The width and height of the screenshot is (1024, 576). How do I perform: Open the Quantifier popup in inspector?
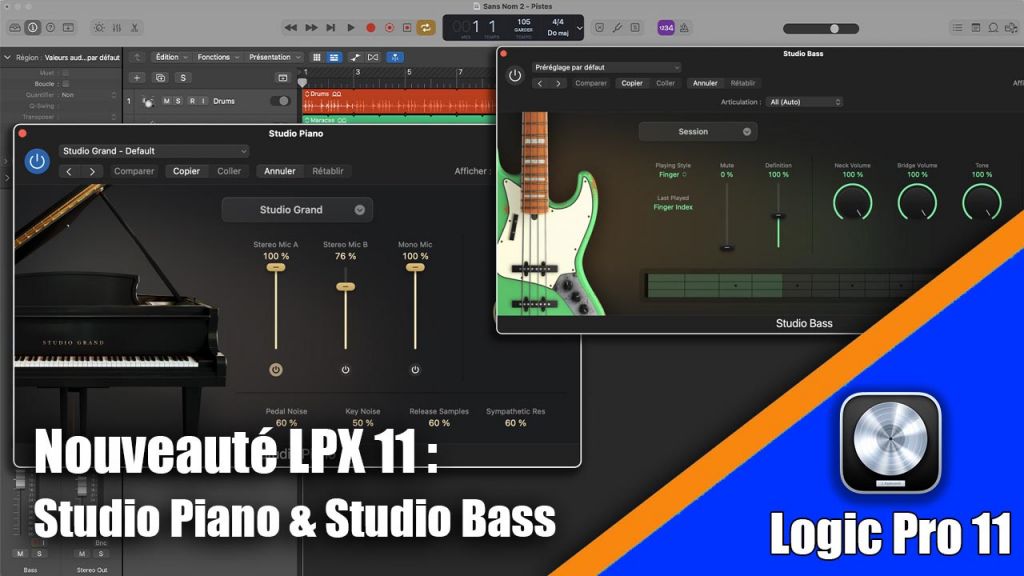[88, 95]
